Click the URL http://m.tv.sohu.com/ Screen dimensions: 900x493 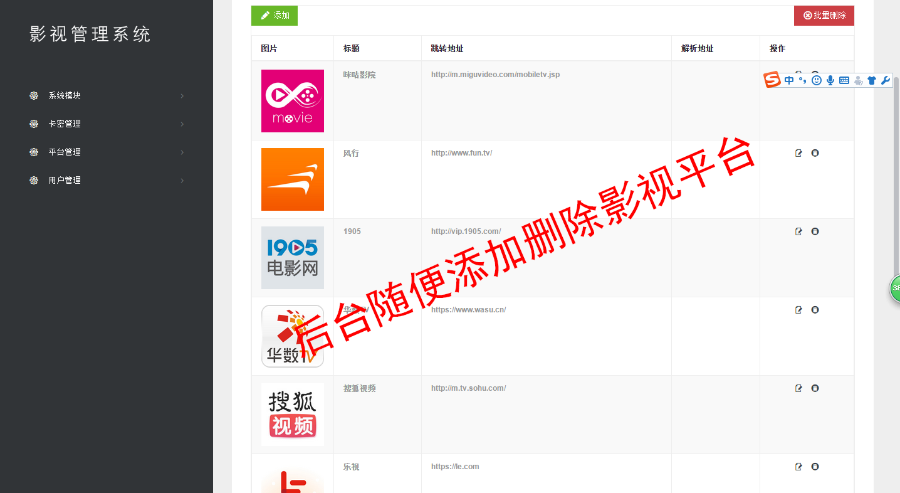(x=468, y=389)
